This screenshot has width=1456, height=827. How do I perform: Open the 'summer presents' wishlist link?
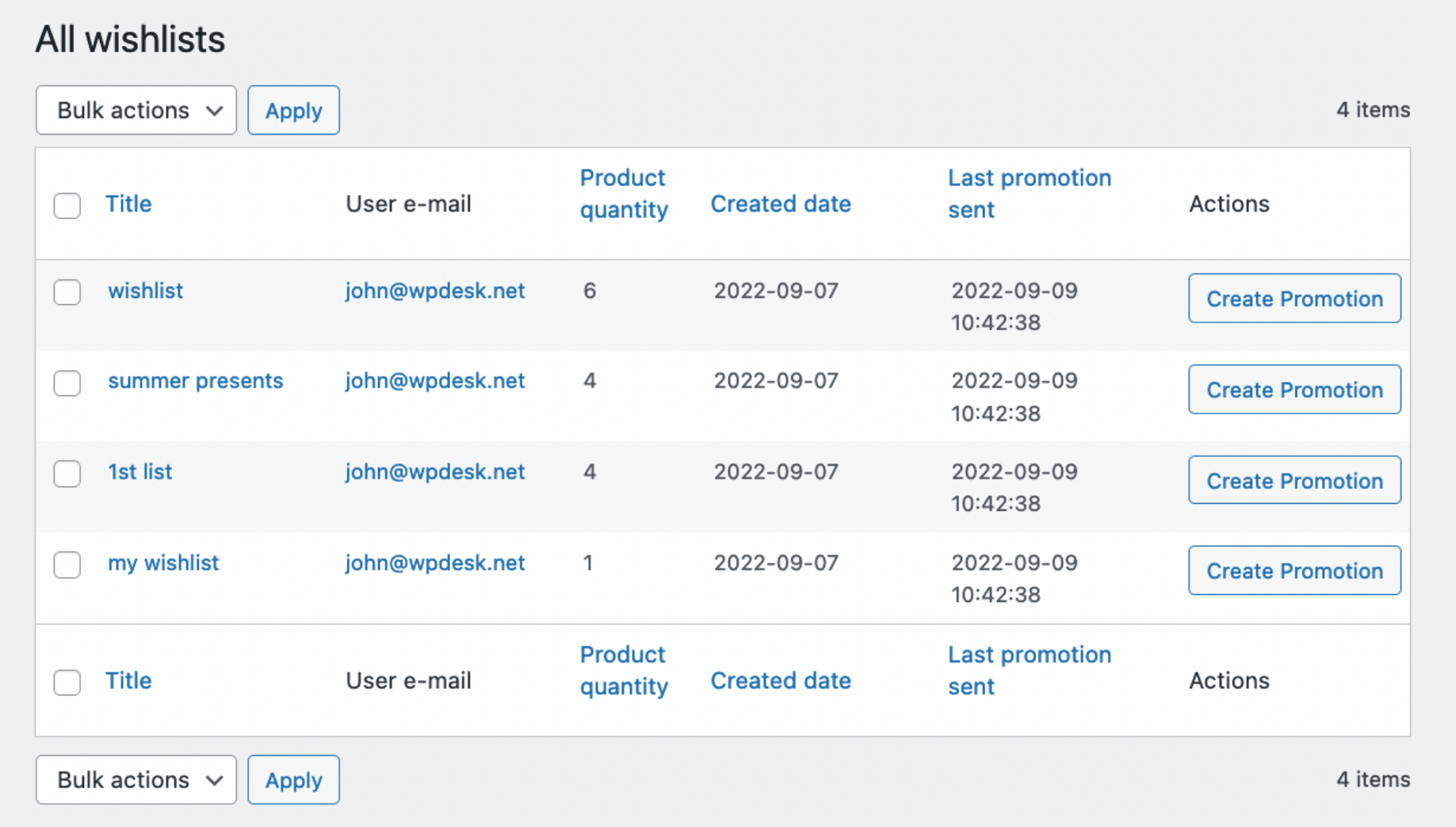coord(195,380)
